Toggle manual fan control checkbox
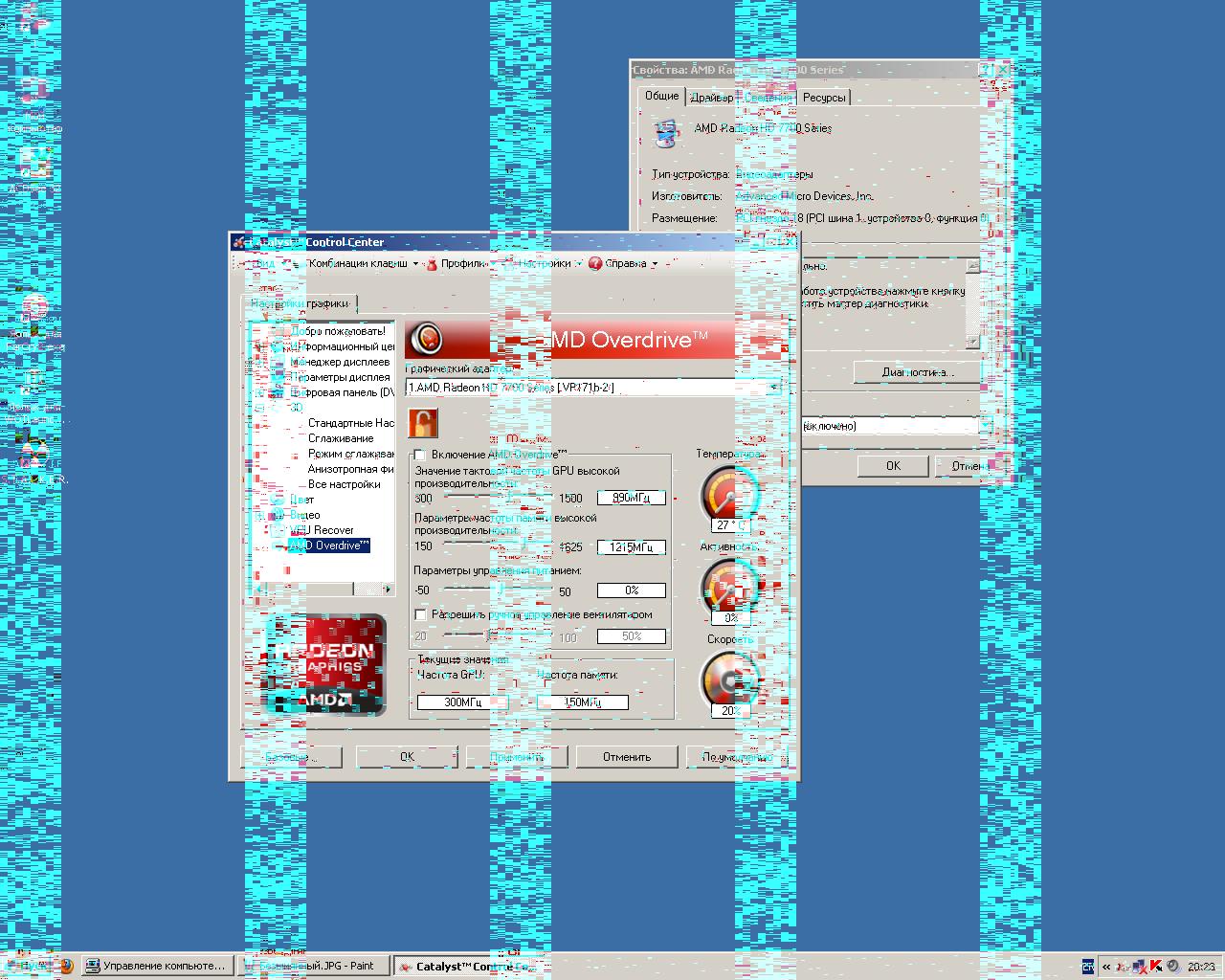 click(420, 614)
